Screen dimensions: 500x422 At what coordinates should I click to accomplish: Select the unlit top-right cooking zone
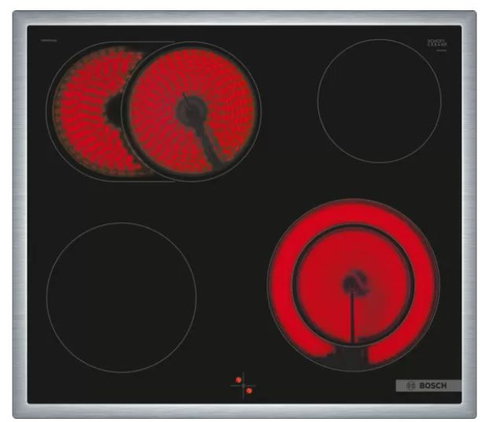pos(379,101)
